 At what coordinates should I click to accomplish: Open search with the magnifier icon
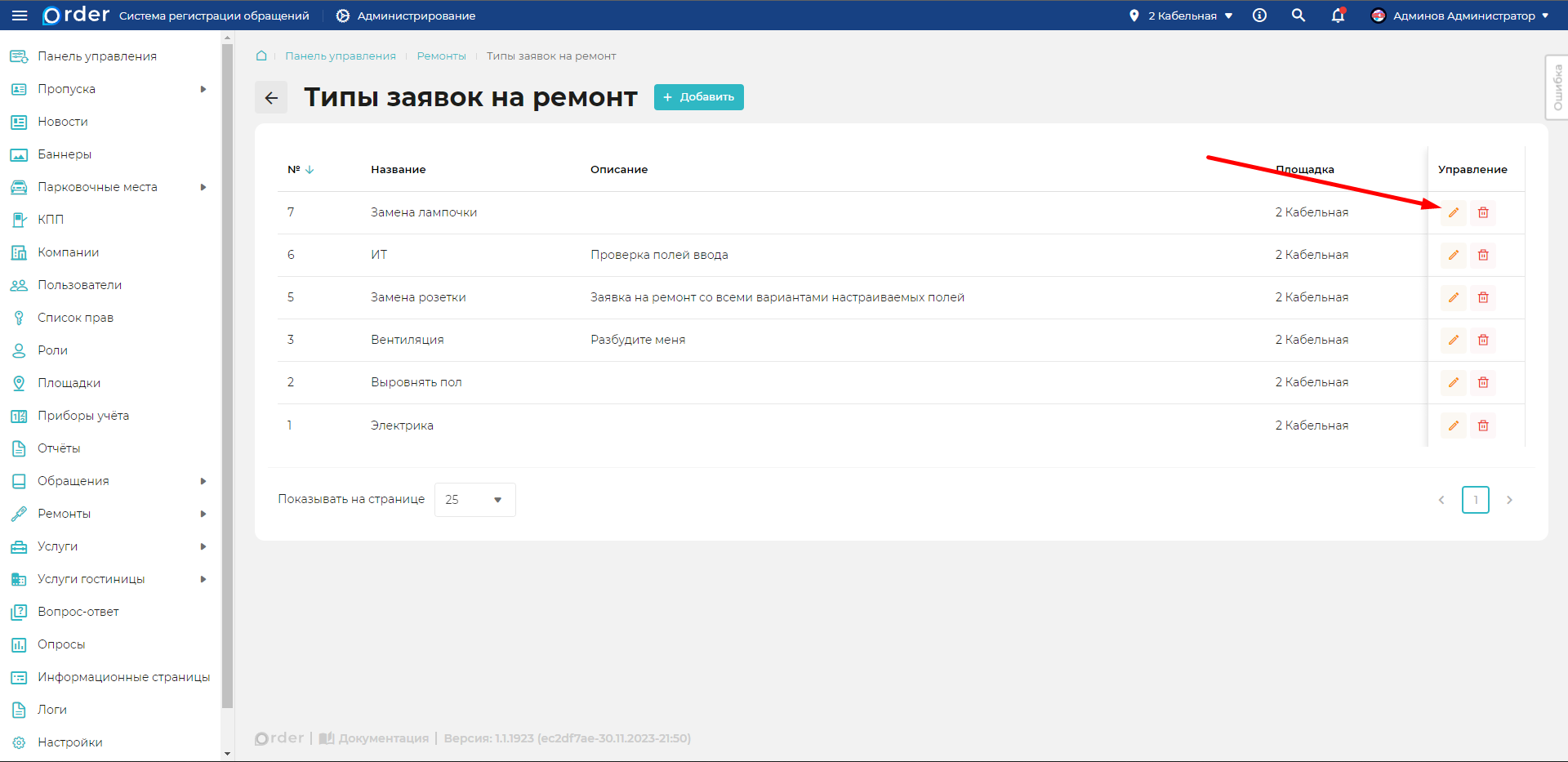tap(1298, 16)
